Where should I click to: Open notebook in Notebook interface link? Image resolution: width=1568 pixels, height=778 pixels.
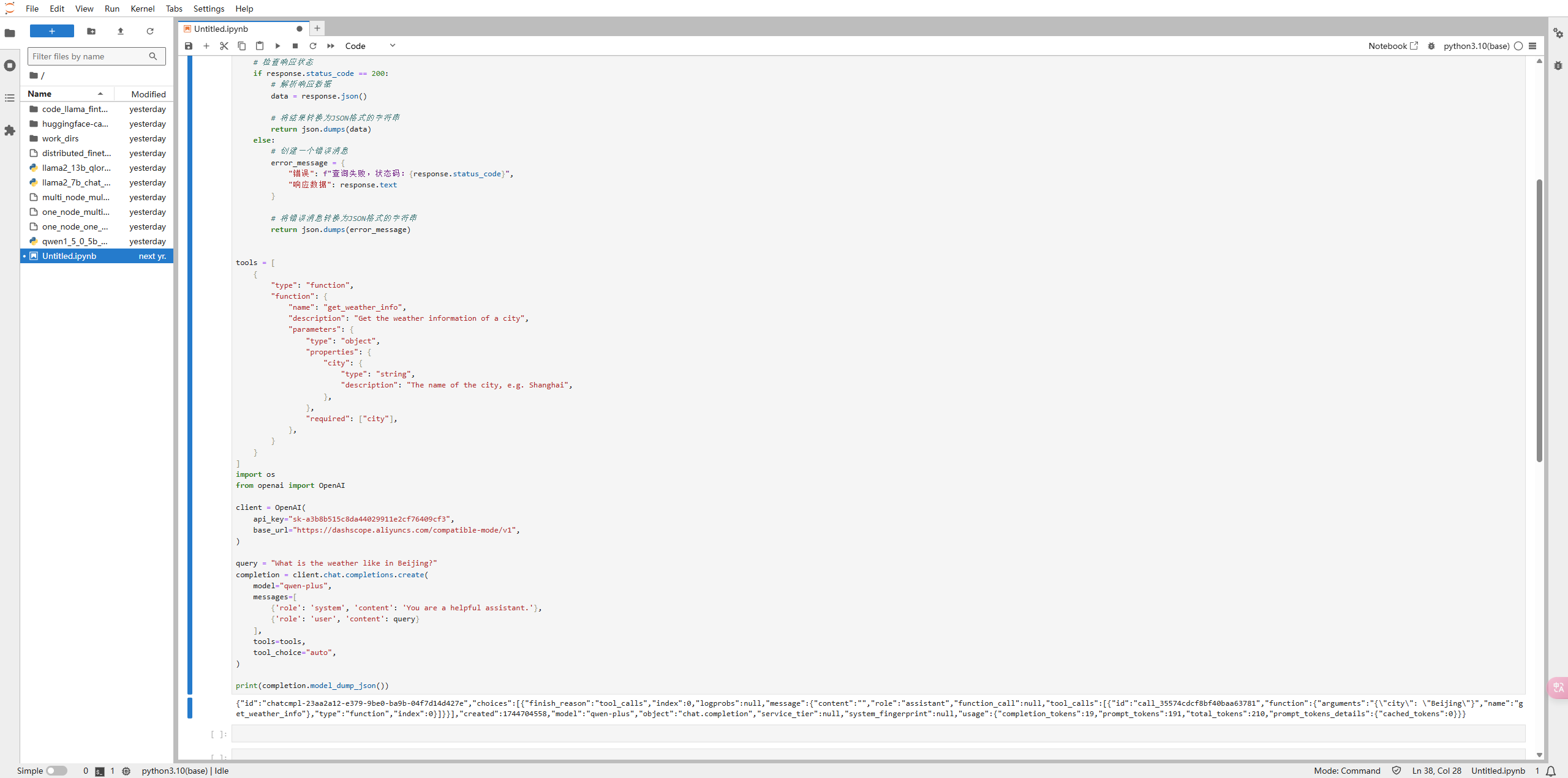click(x=1393, y=46)
